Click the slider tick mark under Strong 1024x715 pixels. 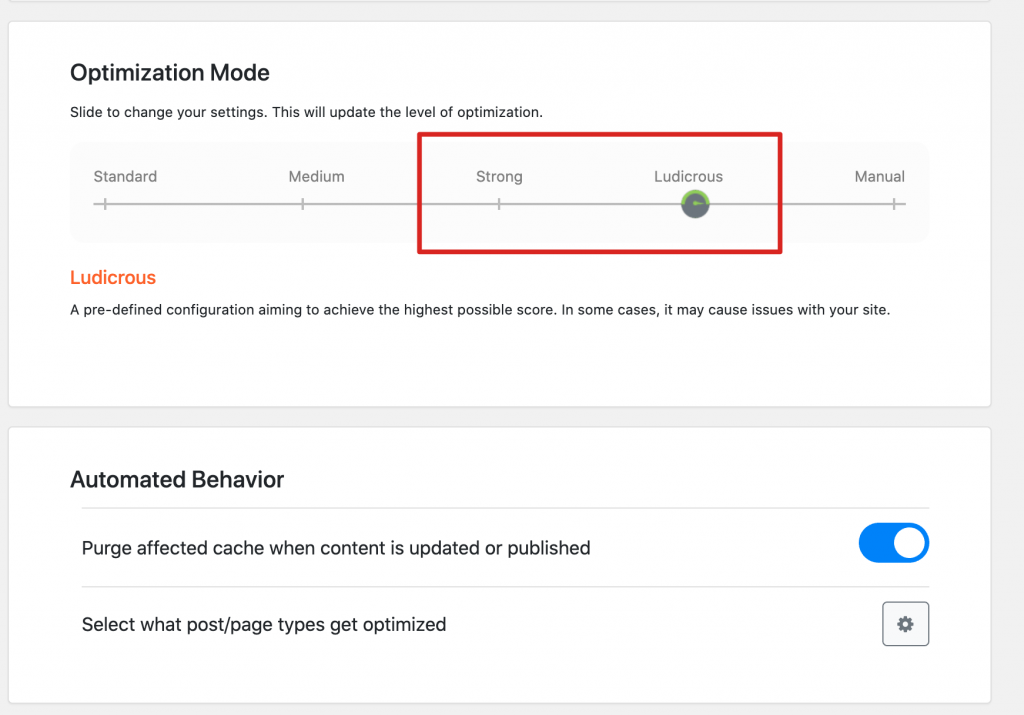[x=499, y=204]
